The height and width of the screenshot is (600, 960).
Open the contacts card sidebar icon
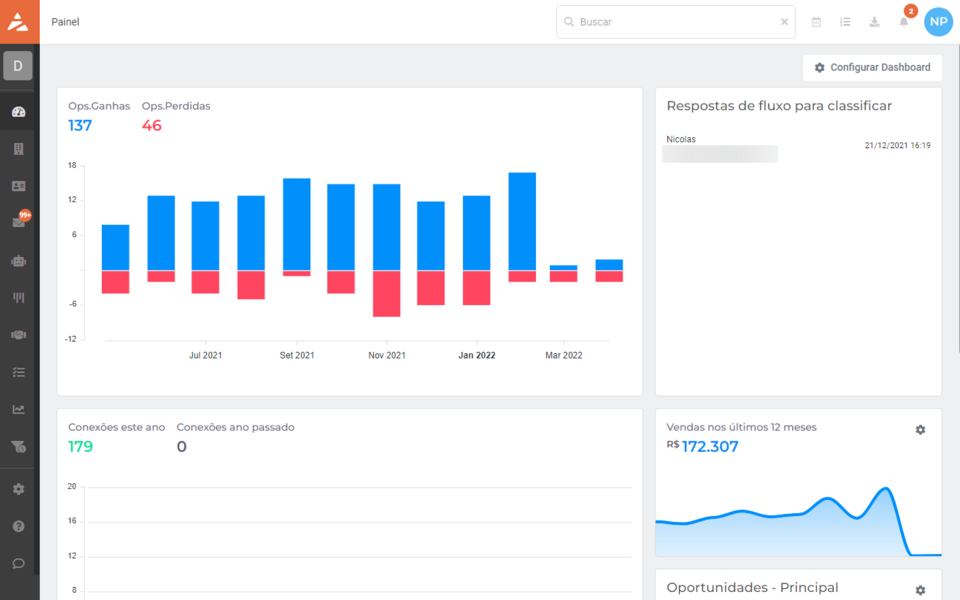coord(18,186)
